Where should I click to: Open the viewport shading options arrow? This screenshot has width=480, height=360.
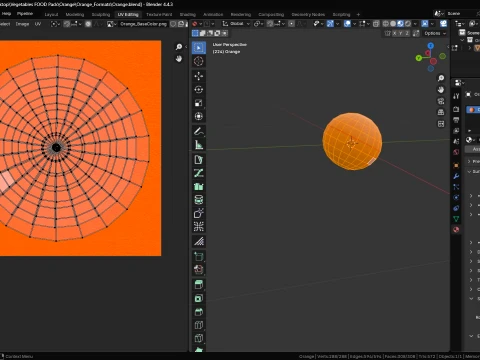point(415,24)
